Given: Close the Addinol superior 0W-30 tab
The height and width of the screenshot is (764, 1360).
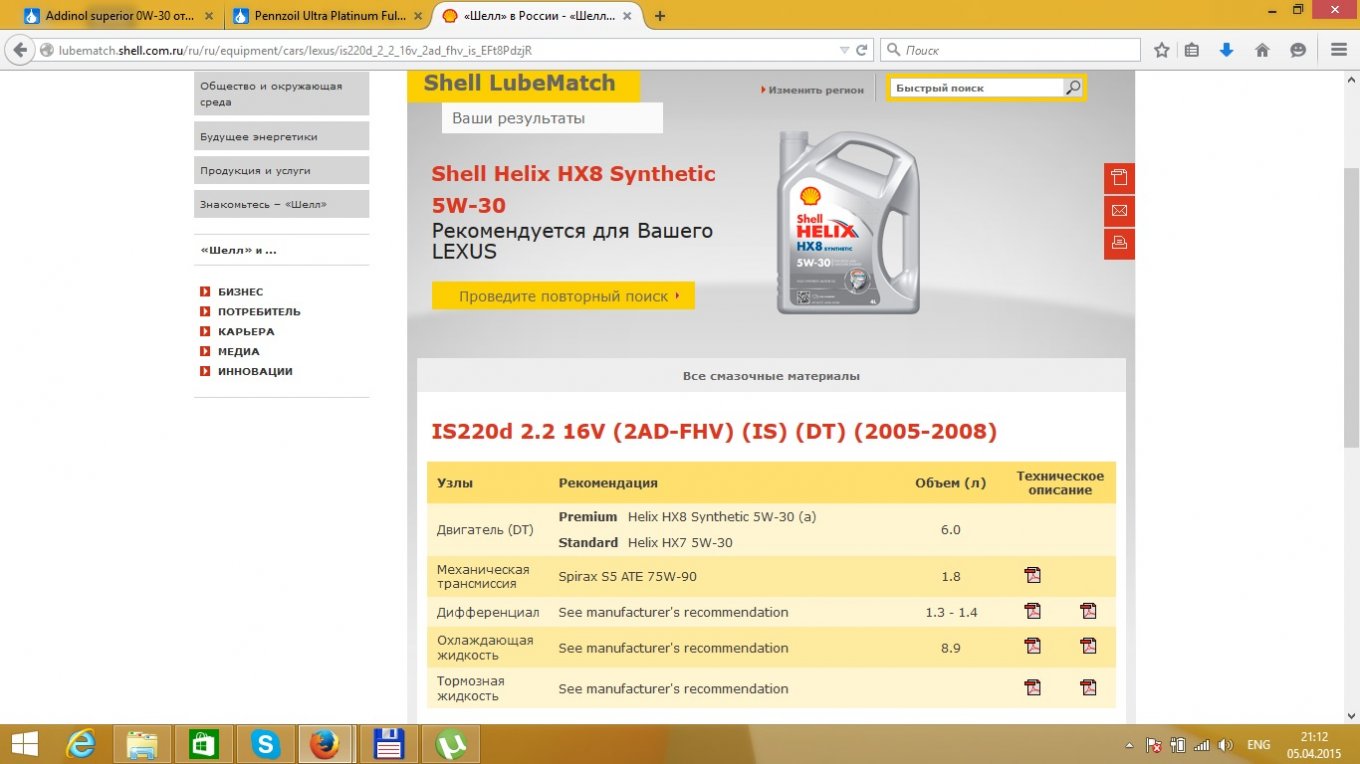Looking at the screenshot, I should click(211, 16).
